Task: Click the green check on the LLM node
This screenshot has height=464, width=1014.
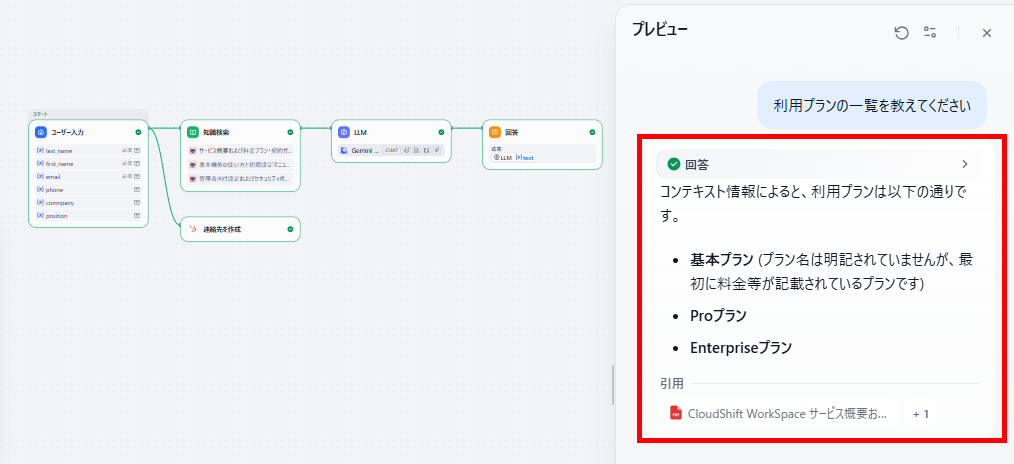Action: 441,132
